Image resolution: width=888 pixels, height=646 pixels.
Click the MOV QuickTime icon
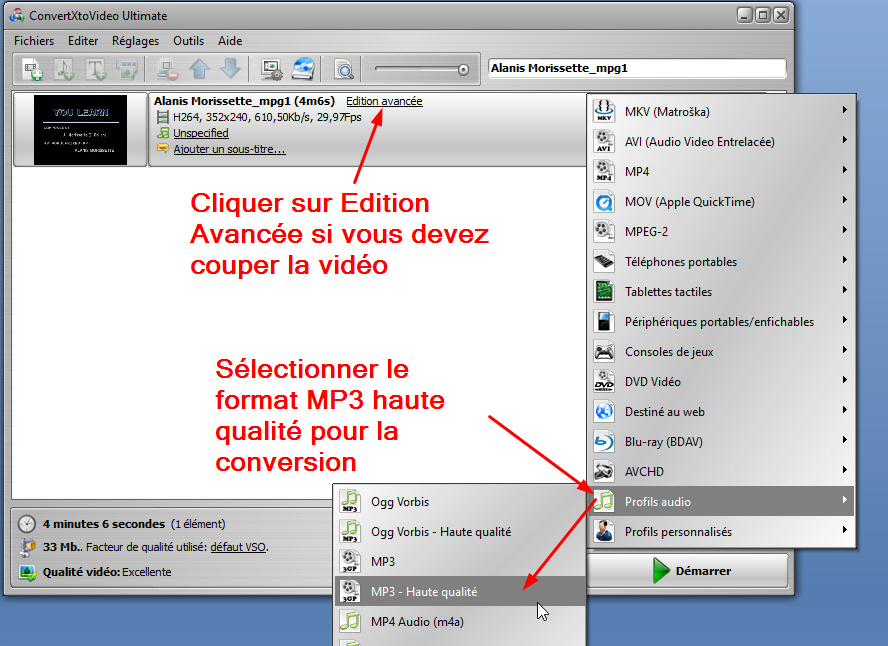tap(604, 201)
